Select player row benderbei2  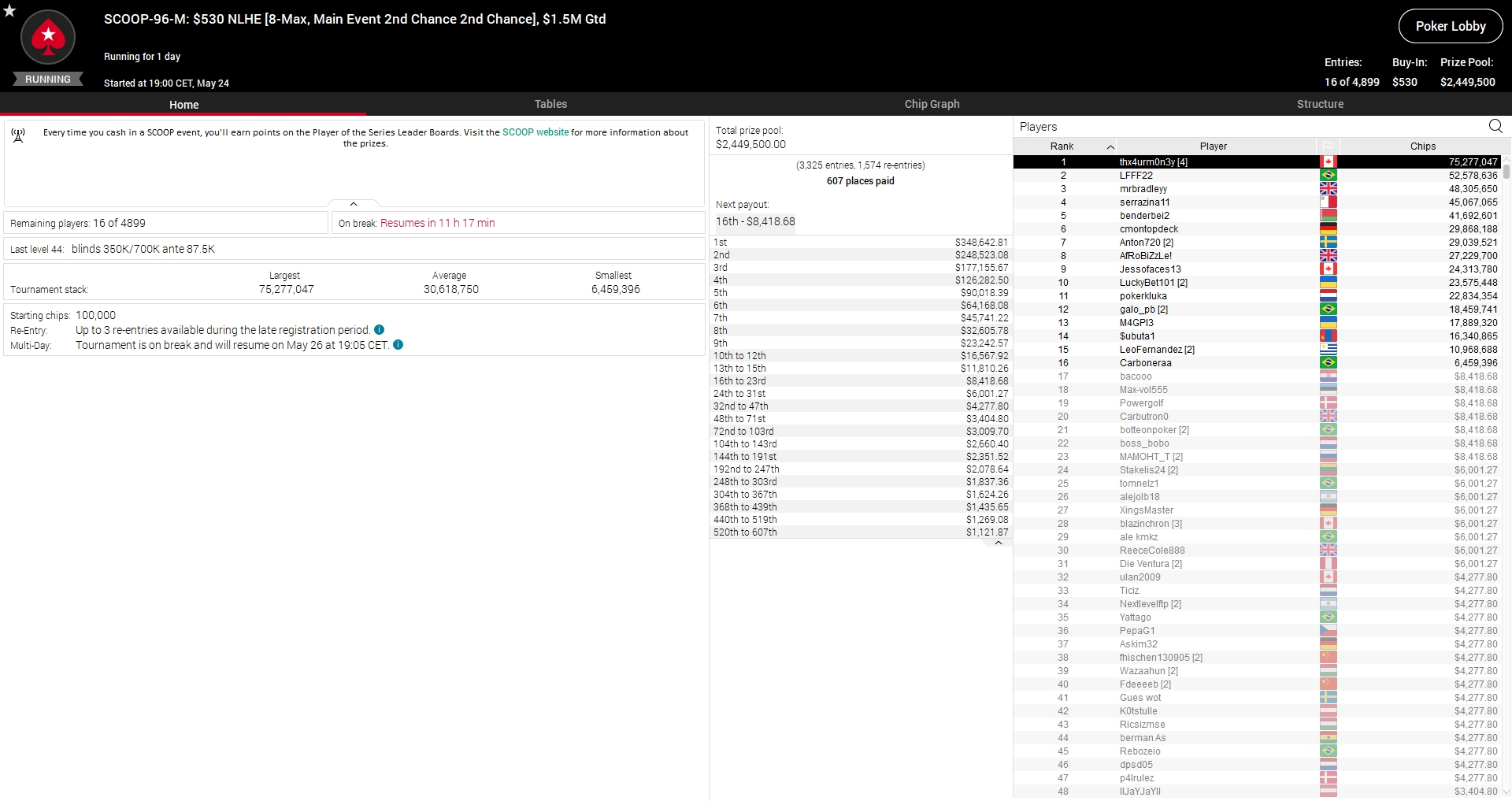point(1257,216)
